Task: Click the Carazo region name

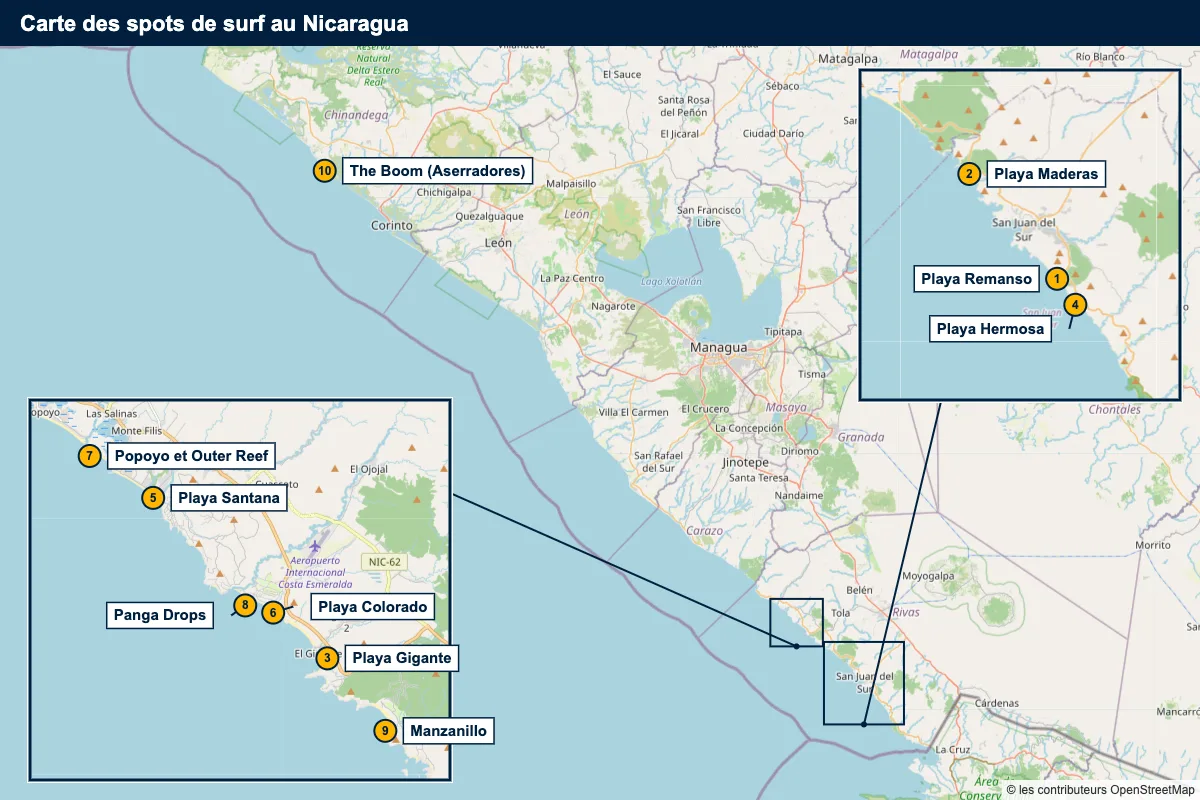Action: click(x=705, y=530)
